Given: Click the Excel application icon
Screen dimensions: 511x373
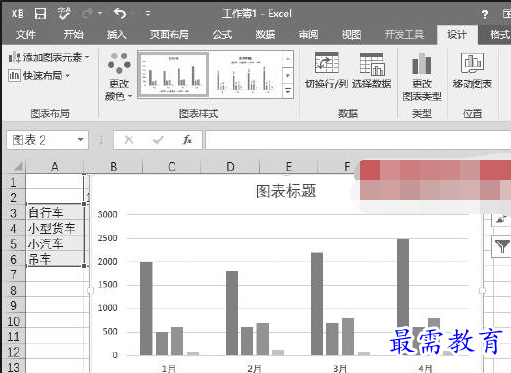Looking at the screenshot, I should point(17,14).
